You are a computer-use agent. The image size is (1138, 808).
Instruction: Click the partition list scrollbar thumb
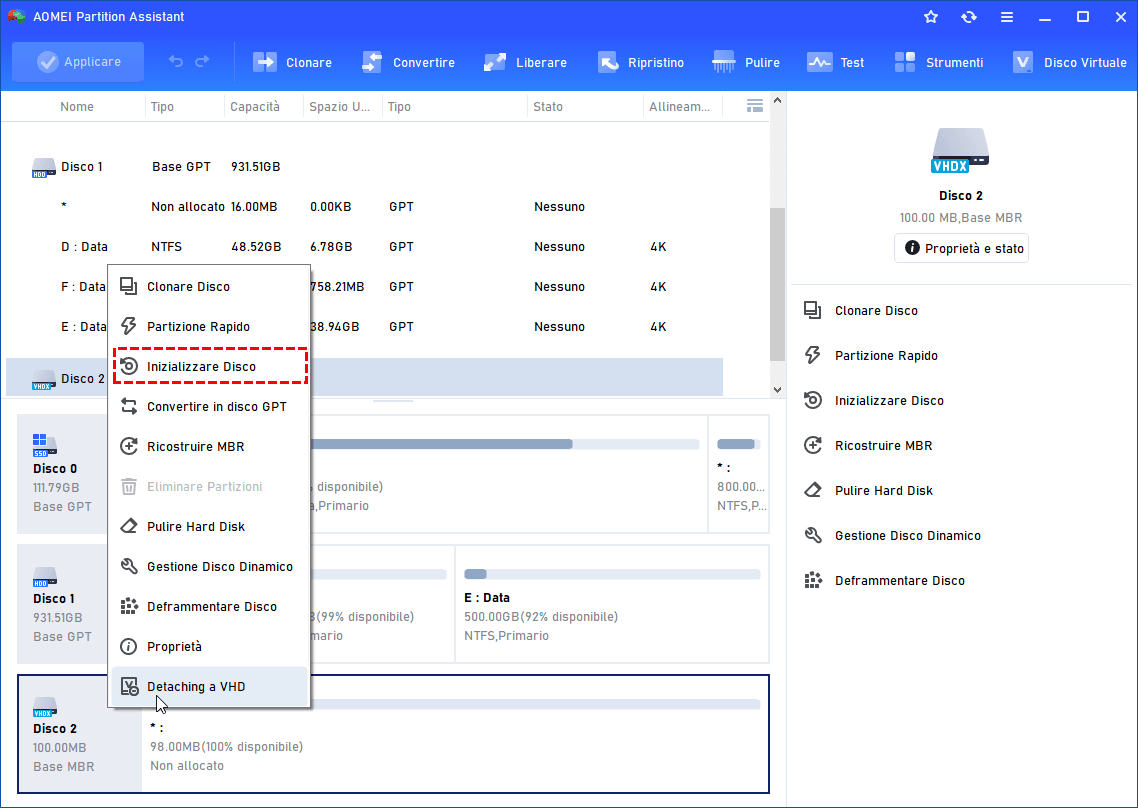tap(777, 285)
